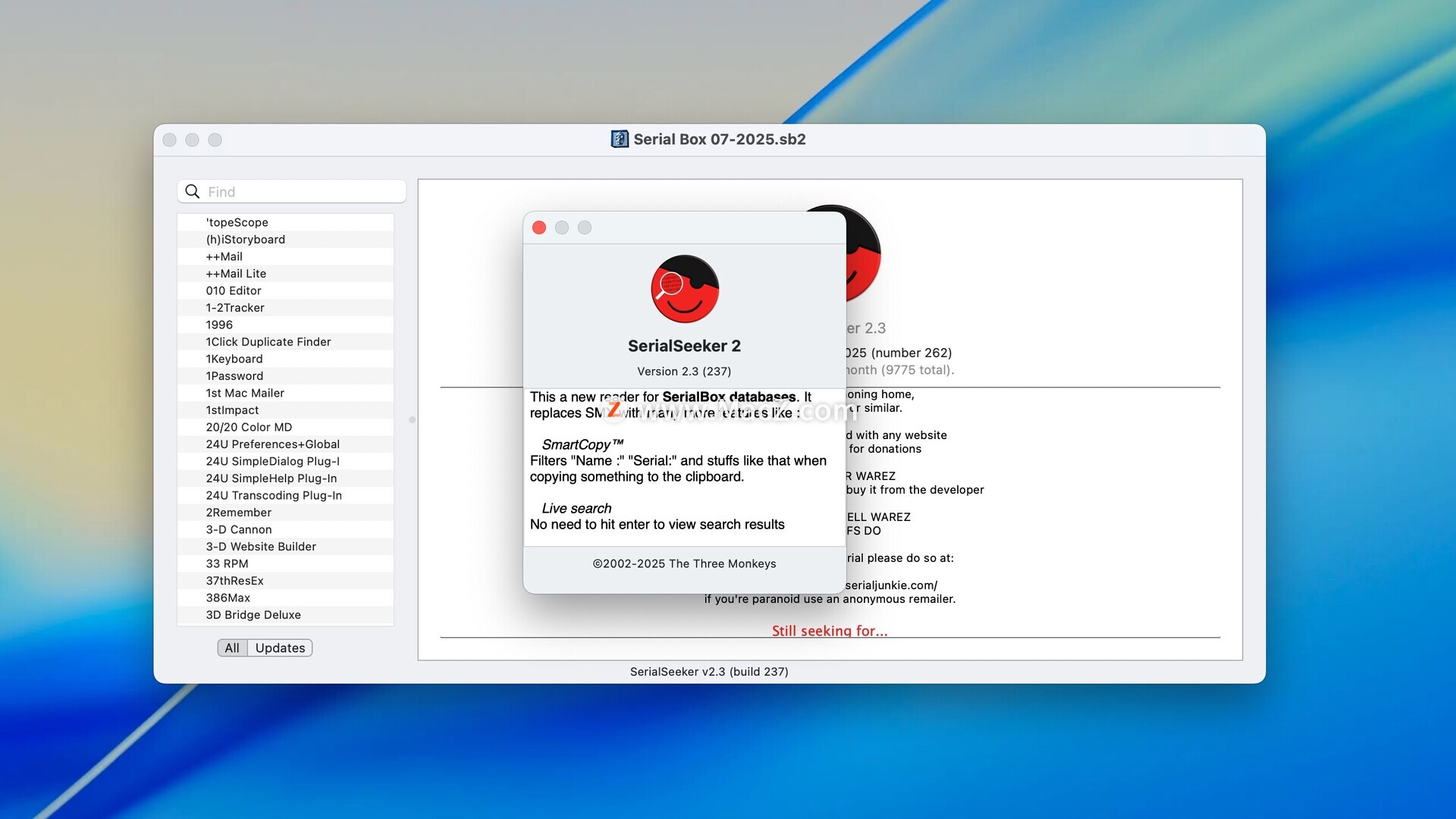Click the SerialSeeker 2 title text
This screenshot has width=1456, height=819.
(x=684, y=346)
